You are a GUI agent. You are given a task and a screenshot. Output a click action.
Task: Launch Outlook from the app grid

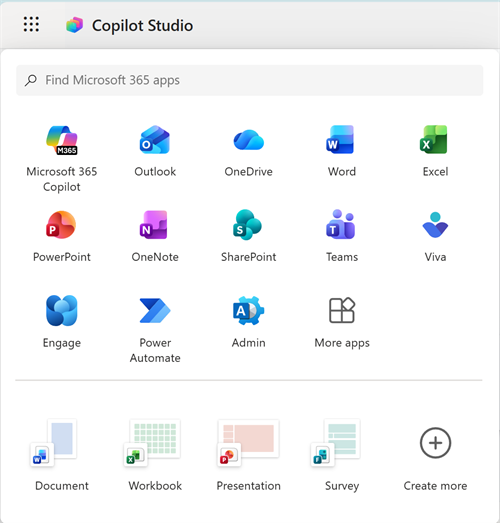pos(155,140)
